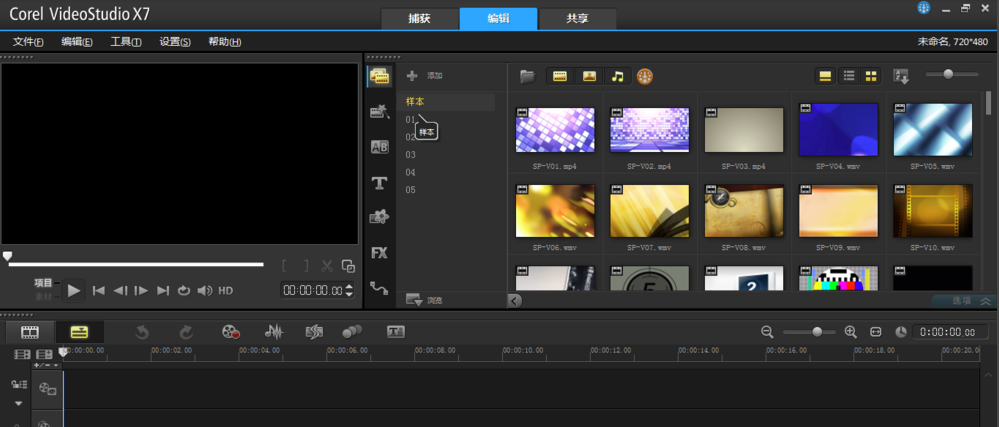Toggle show photos filter

[589, 76]
